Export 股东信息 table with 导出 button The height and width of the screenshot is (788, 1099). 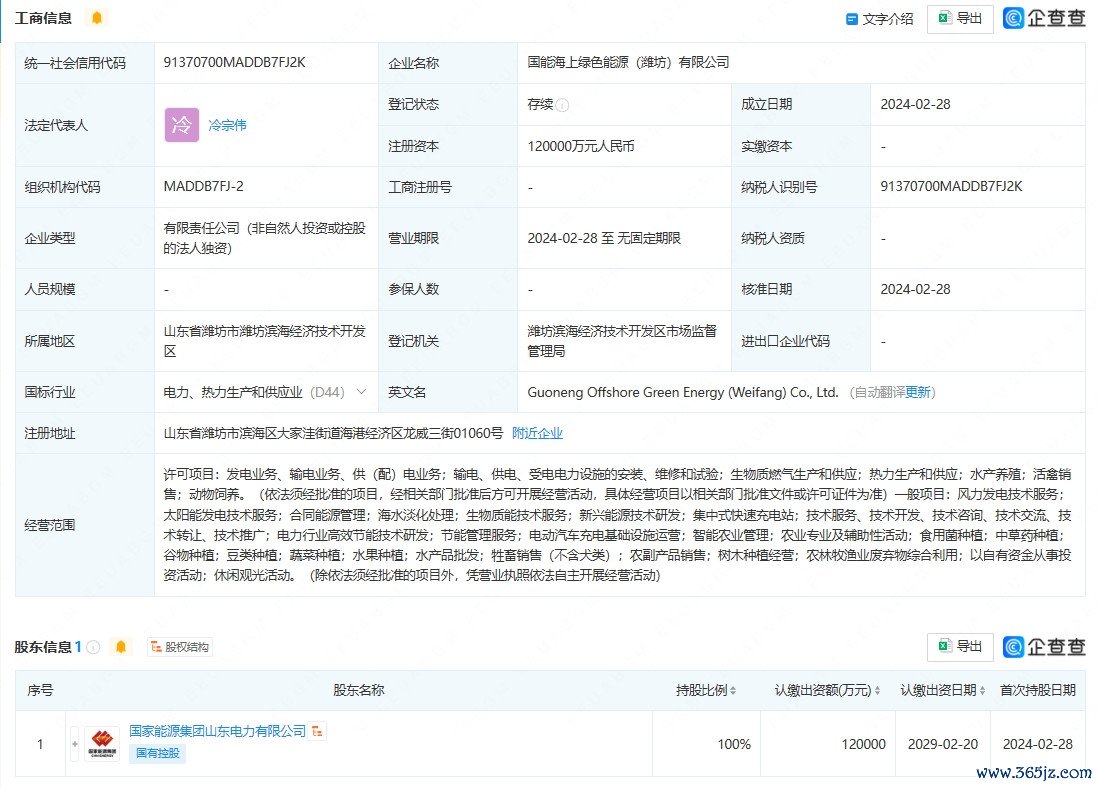960,646
